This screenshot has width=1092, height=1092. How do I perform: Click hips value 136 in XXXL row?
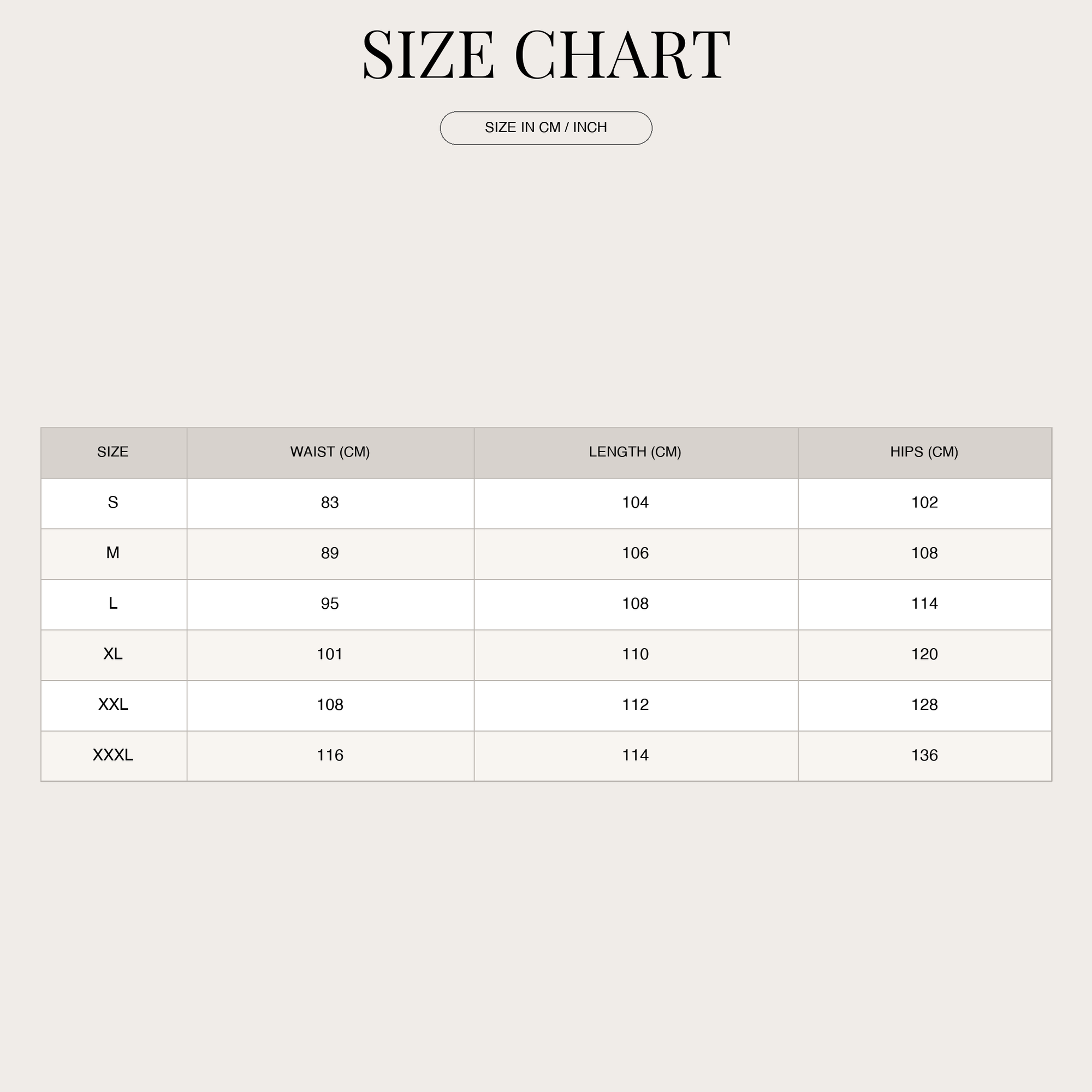(x=924, y=755)
